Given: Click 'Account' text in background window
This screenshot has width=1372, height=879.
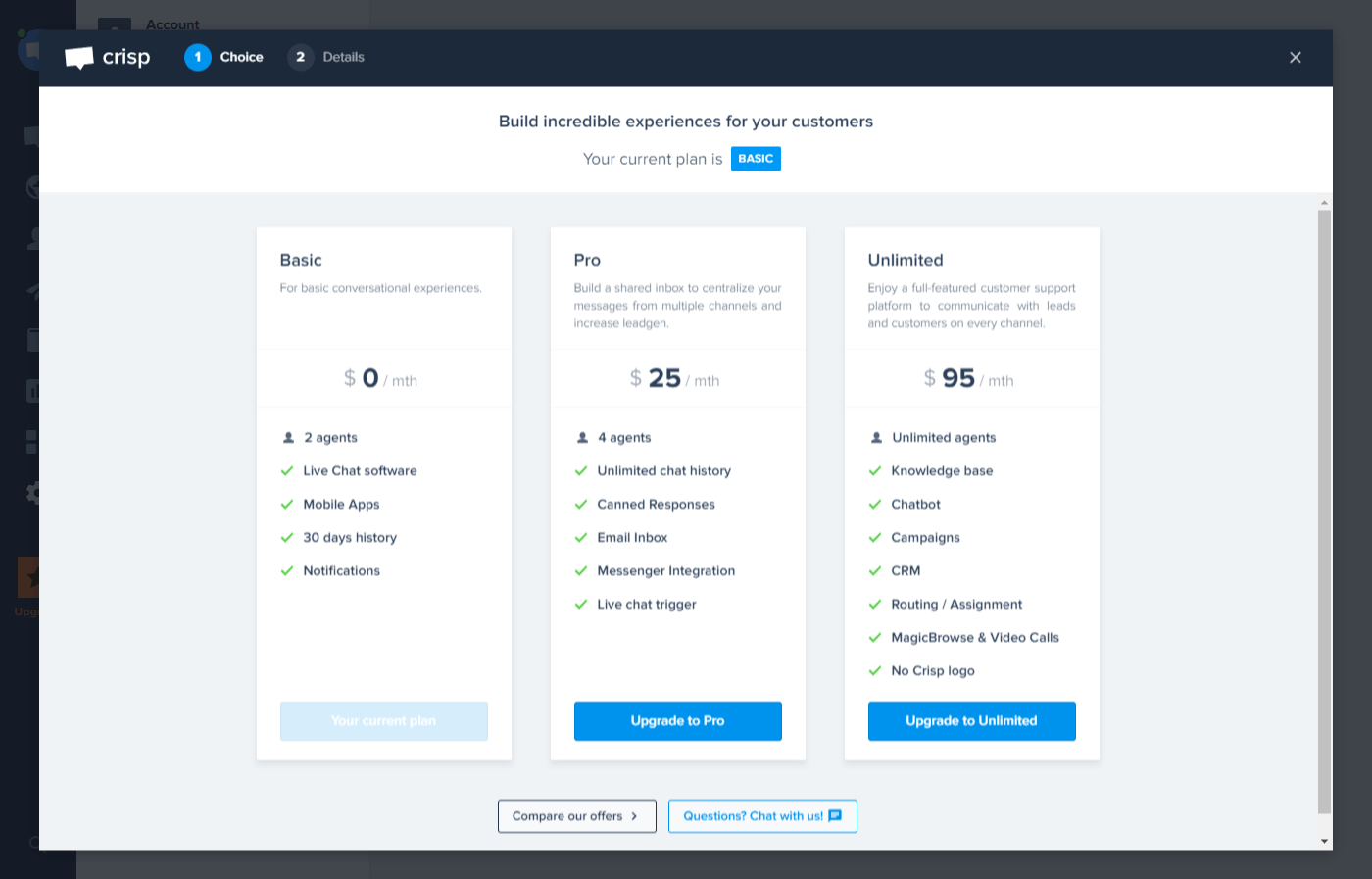Looking at the screenshot, I should (172, 24).
